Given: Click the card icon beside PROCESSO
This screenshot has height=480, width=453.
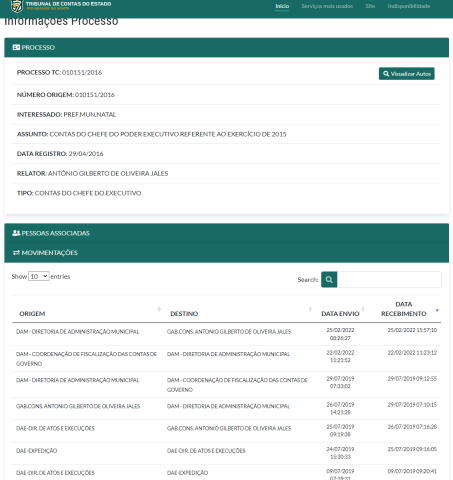Looking at the screenshot, I should (16, 47).
